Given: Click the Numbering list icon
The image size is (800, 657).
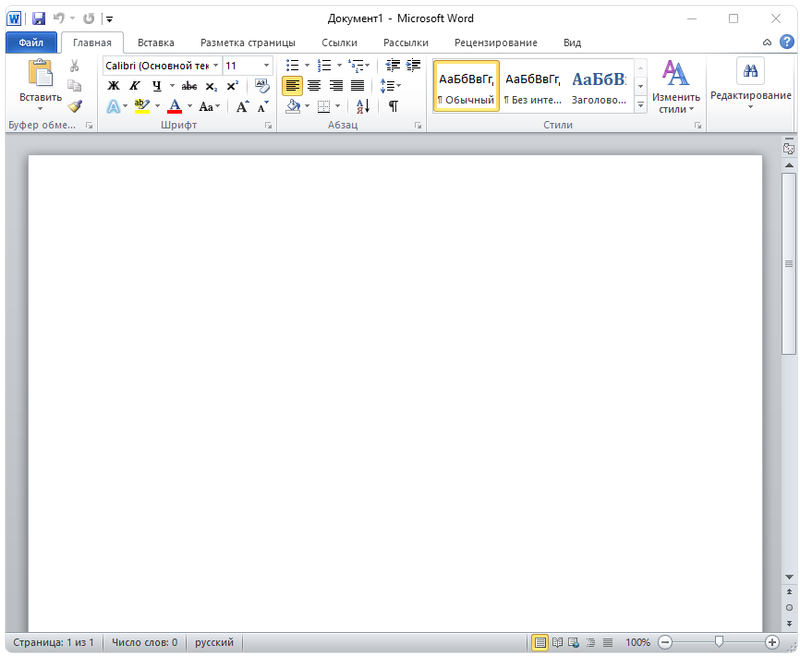Looking at the screenshot, I should pos(324,65).
